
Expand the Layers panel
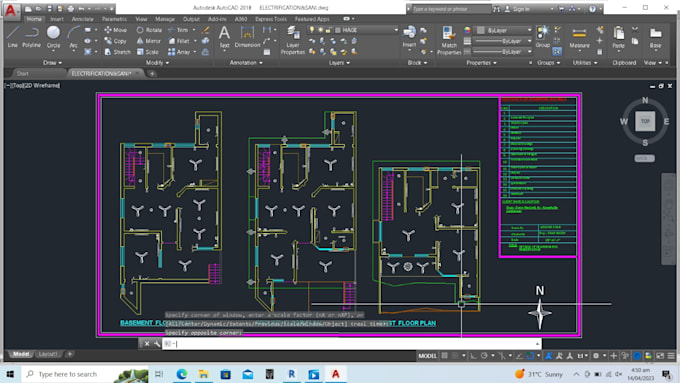339,63
